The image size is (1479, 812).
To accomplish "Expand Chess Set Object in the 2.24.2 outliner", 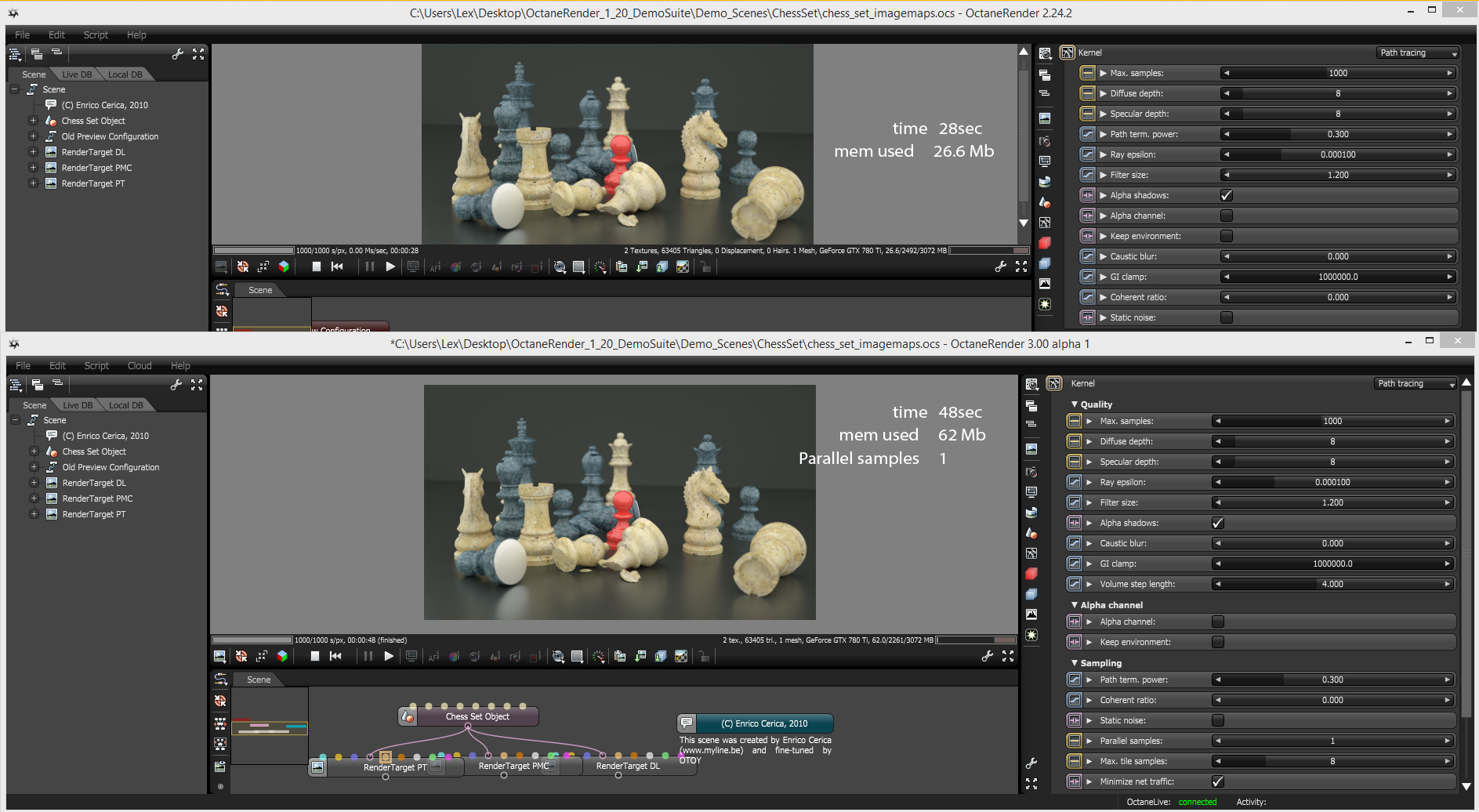I will [x=33, y=121].
